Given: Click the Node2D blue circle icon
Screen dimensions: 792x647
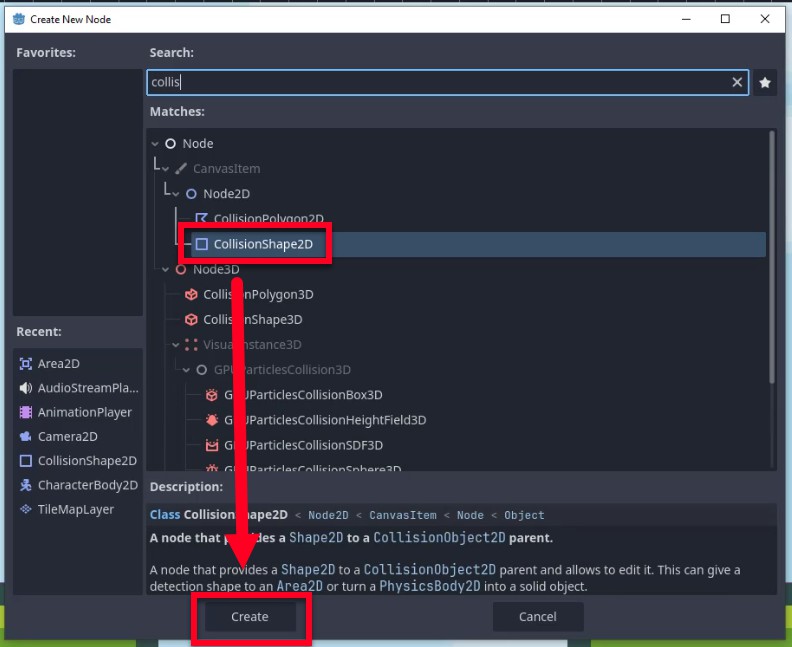Looking at the screenshot, I should tap(191, 194).
